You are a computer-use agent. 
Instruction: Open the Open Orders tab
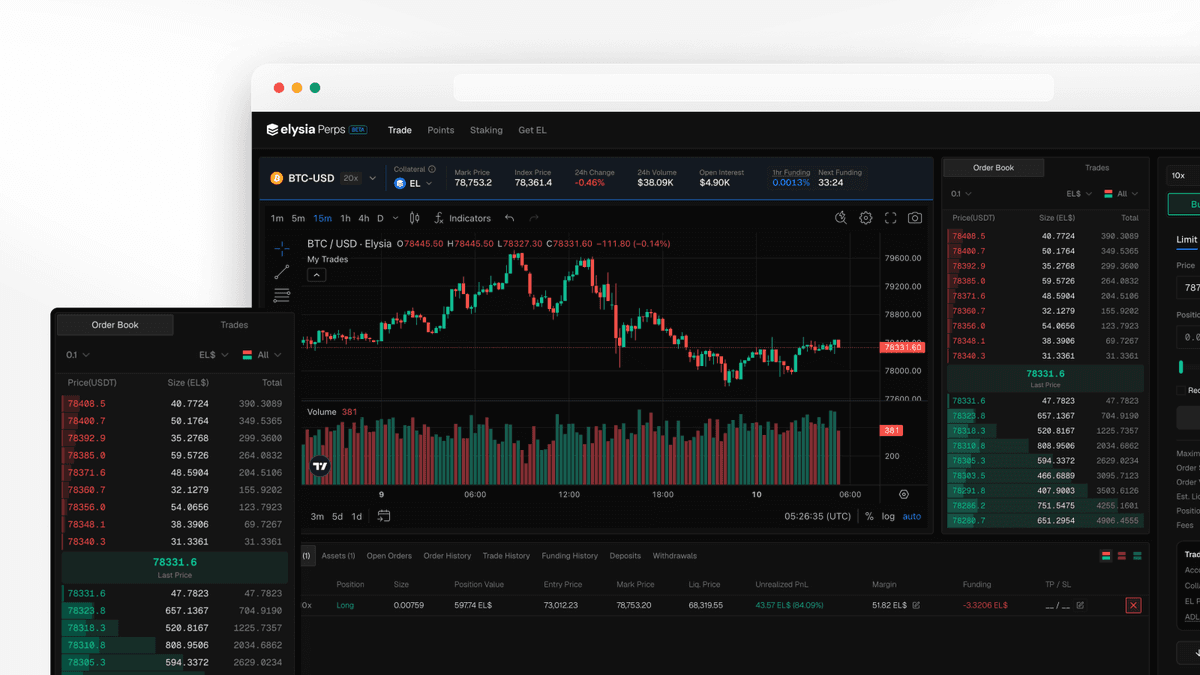(x=389, y=556)
